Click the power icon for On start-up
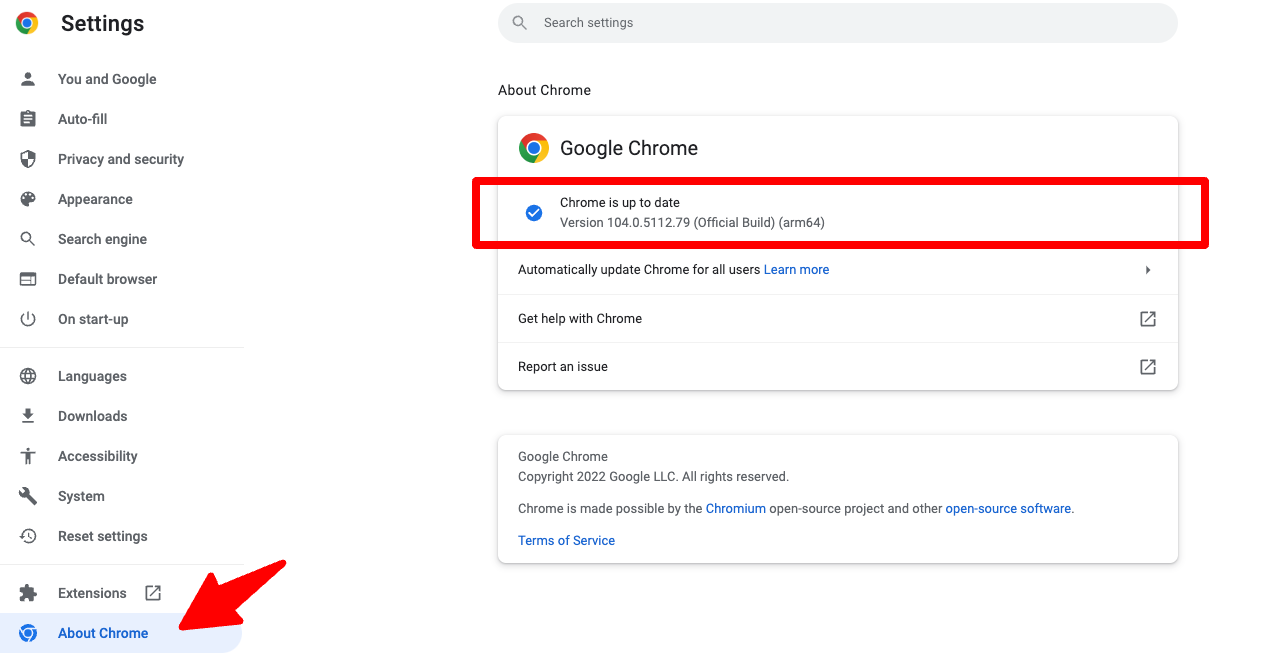 click(x=28, y=319)
